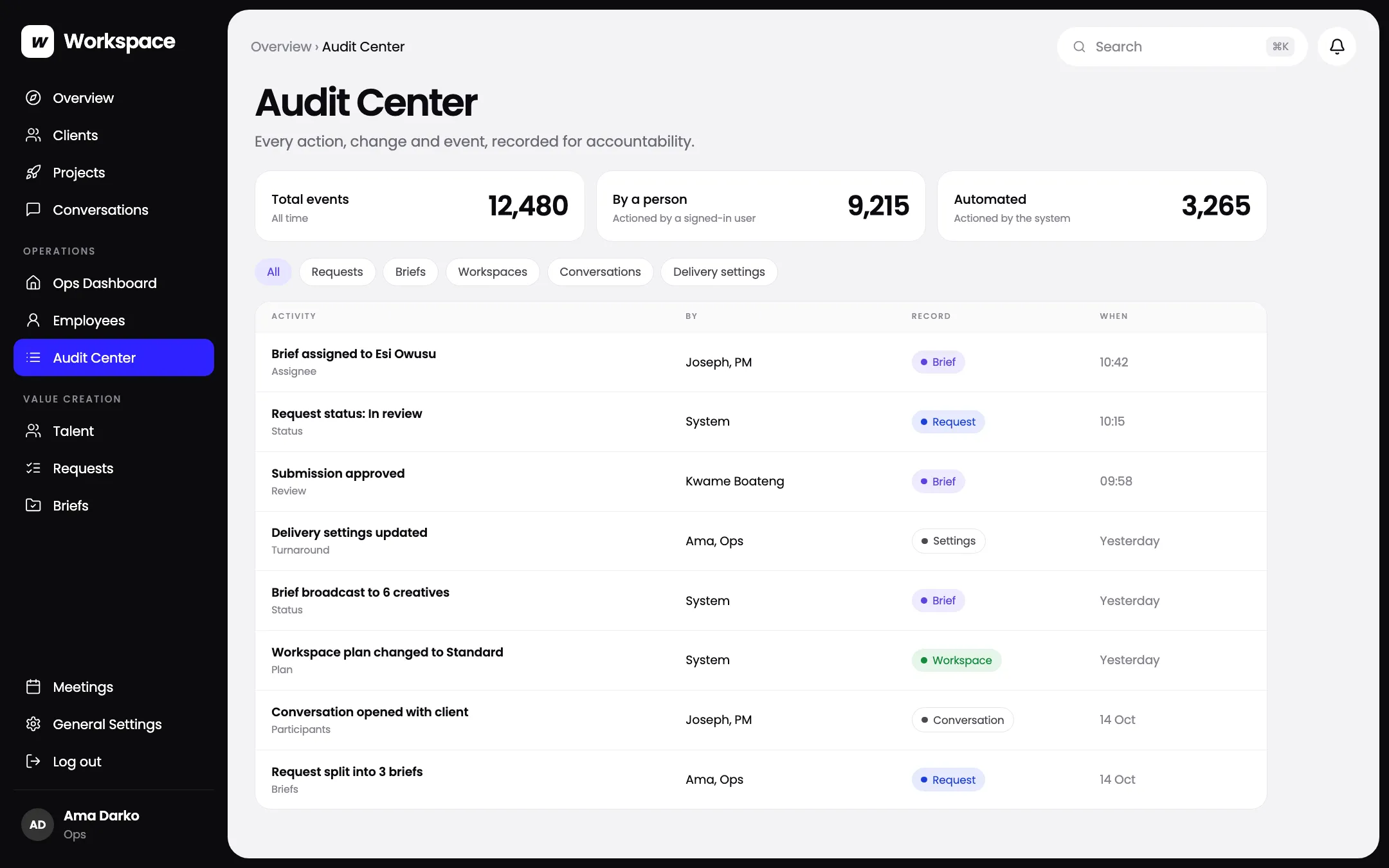Click the Clients people icon
This screenshot has height=868, width=1389.
[x=33, y=135]
